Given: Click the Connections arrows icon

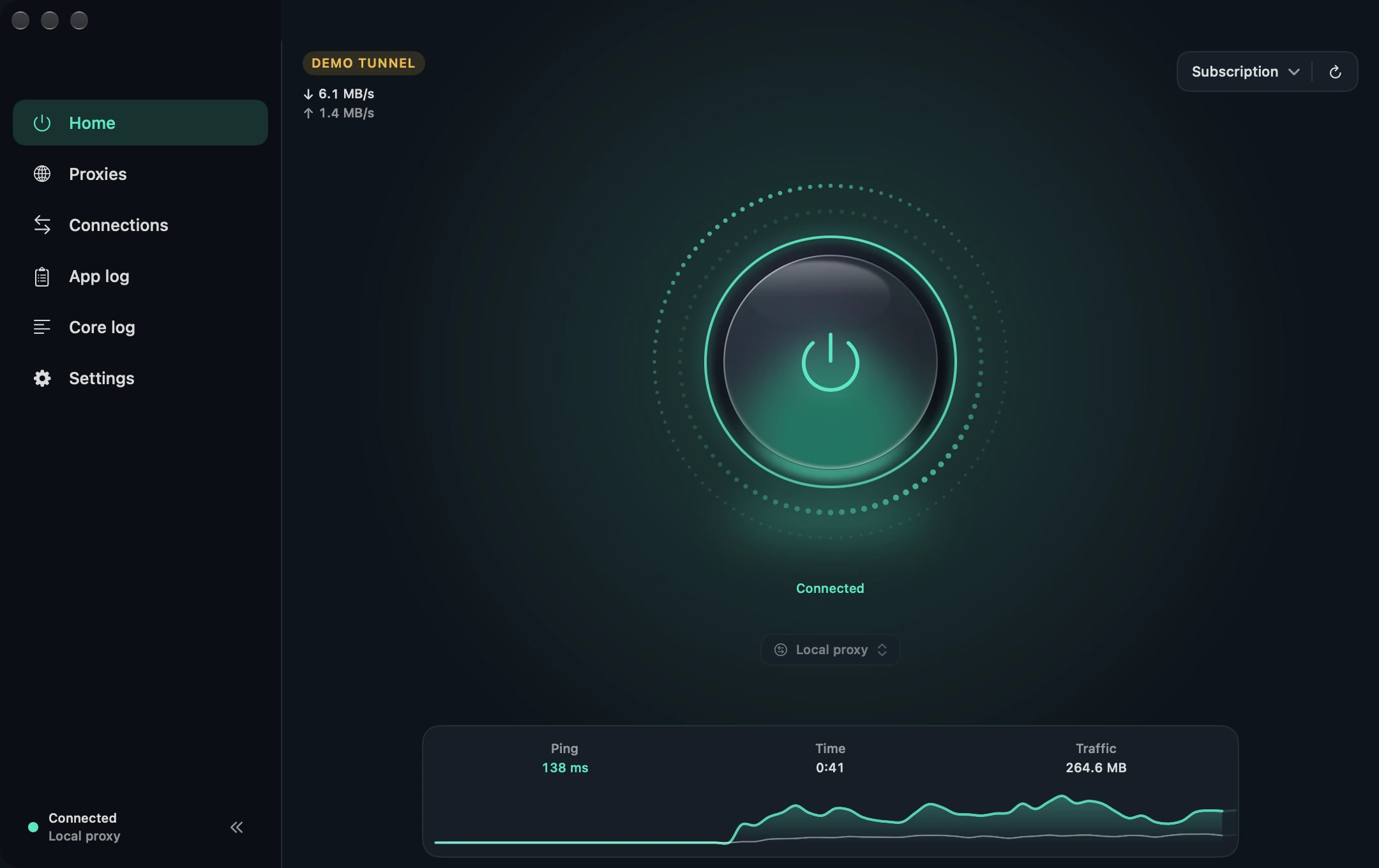Looking at the screenshot, I should 42,225.
